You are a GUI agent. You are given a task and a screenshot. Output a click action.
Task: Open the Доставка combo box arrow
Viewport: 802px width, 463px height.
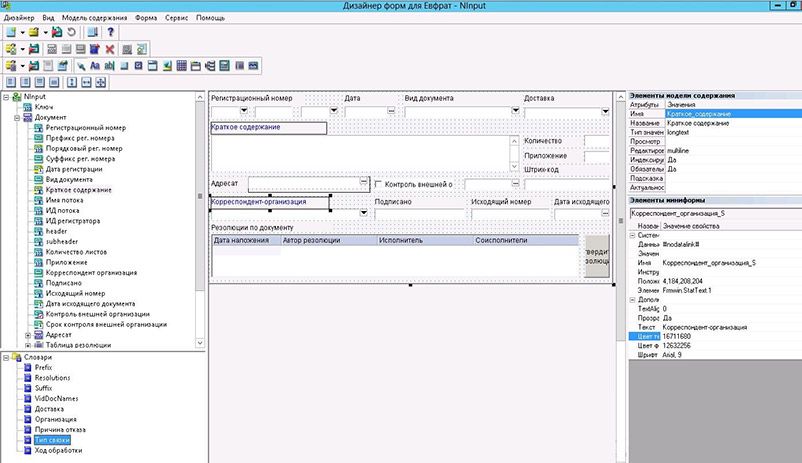click(x=605, y=111)
